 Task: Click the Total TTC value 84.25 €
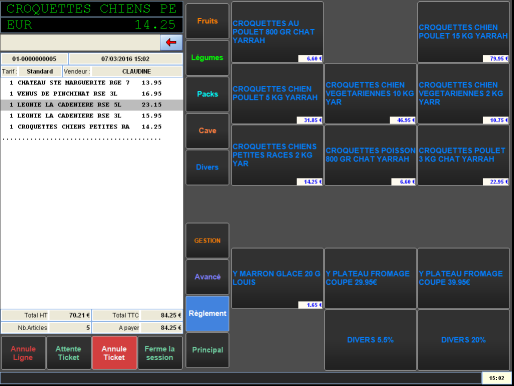coord(161,315)
